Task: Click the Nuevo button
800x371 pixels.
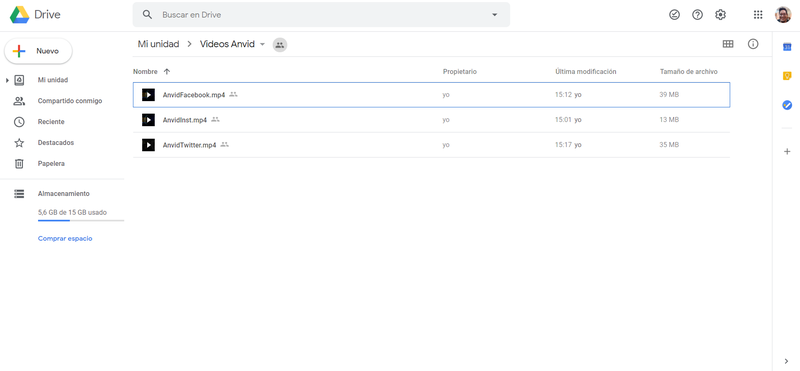Action: pyautogui.click(x=38, y=51)
